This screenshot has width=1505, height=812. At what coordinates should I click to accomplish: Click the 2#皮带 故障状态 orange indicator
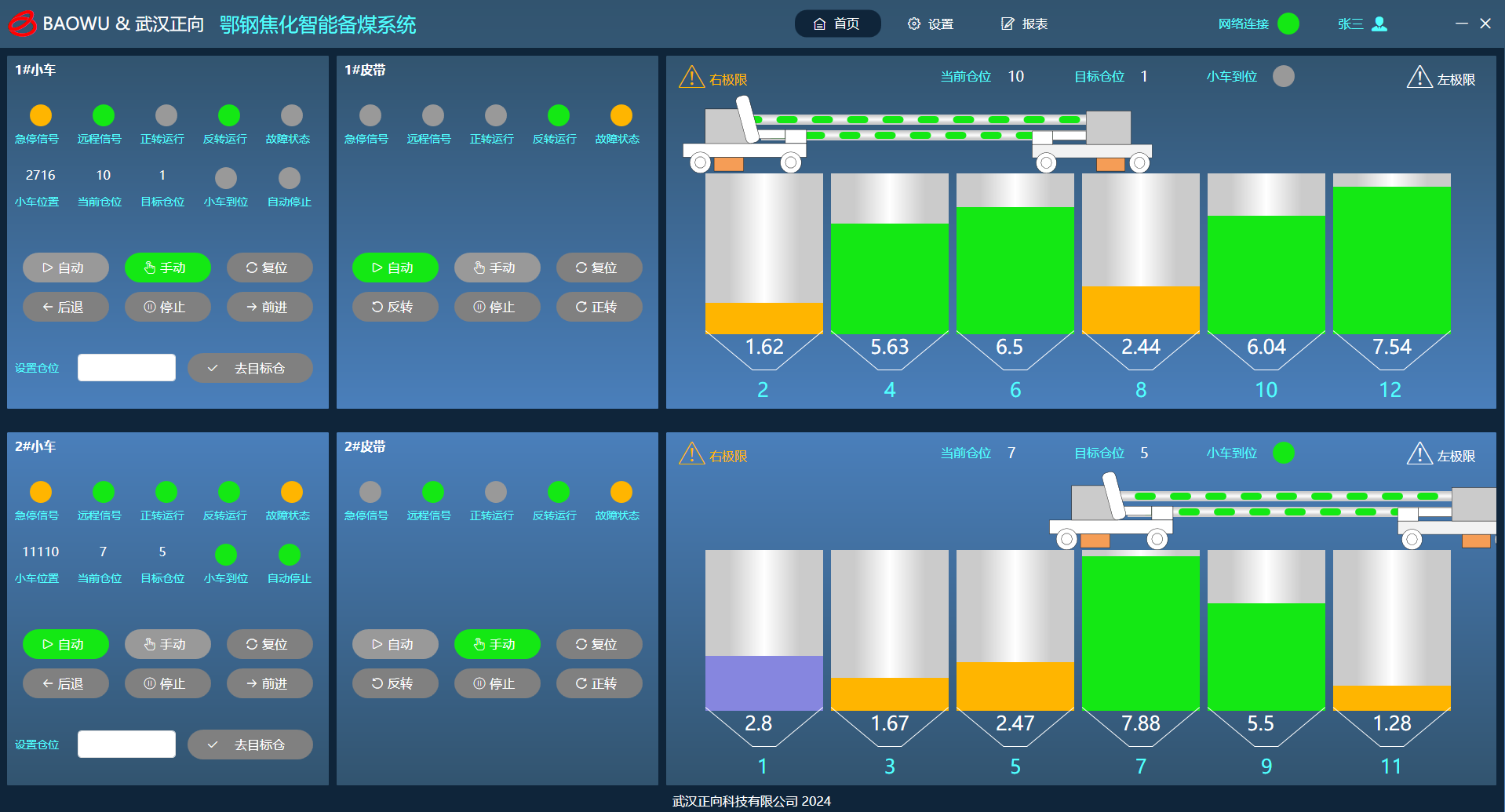[621, 492]
